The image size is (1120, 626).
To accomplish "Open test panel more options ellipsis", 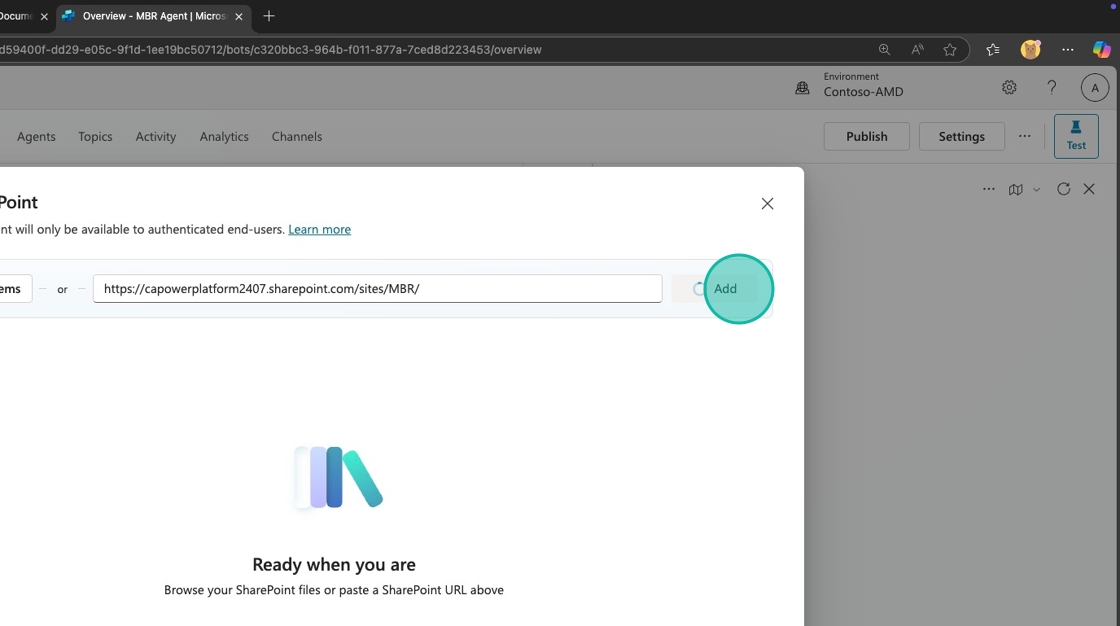I will pyautogui.click(x=988, y=189).
